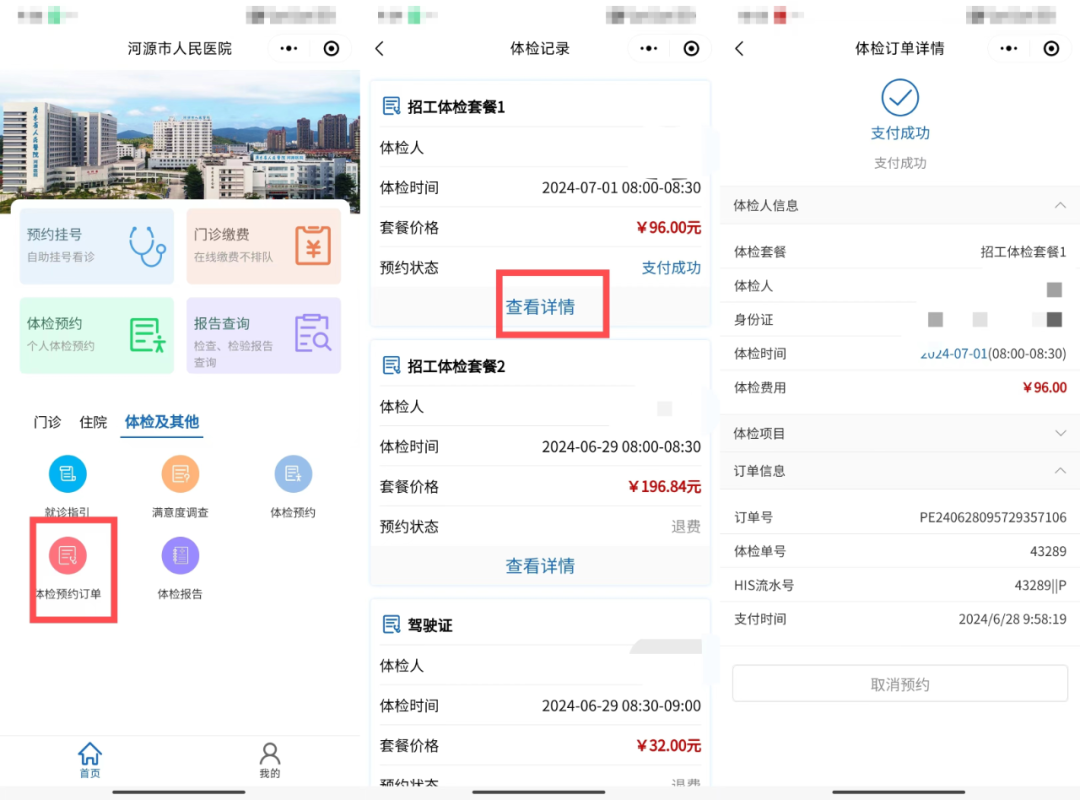The width and height of the screenshot is (1080, 800).
Task: Tap the document icon beside 招工体检套餐2
Action: [x=391, y=365]
